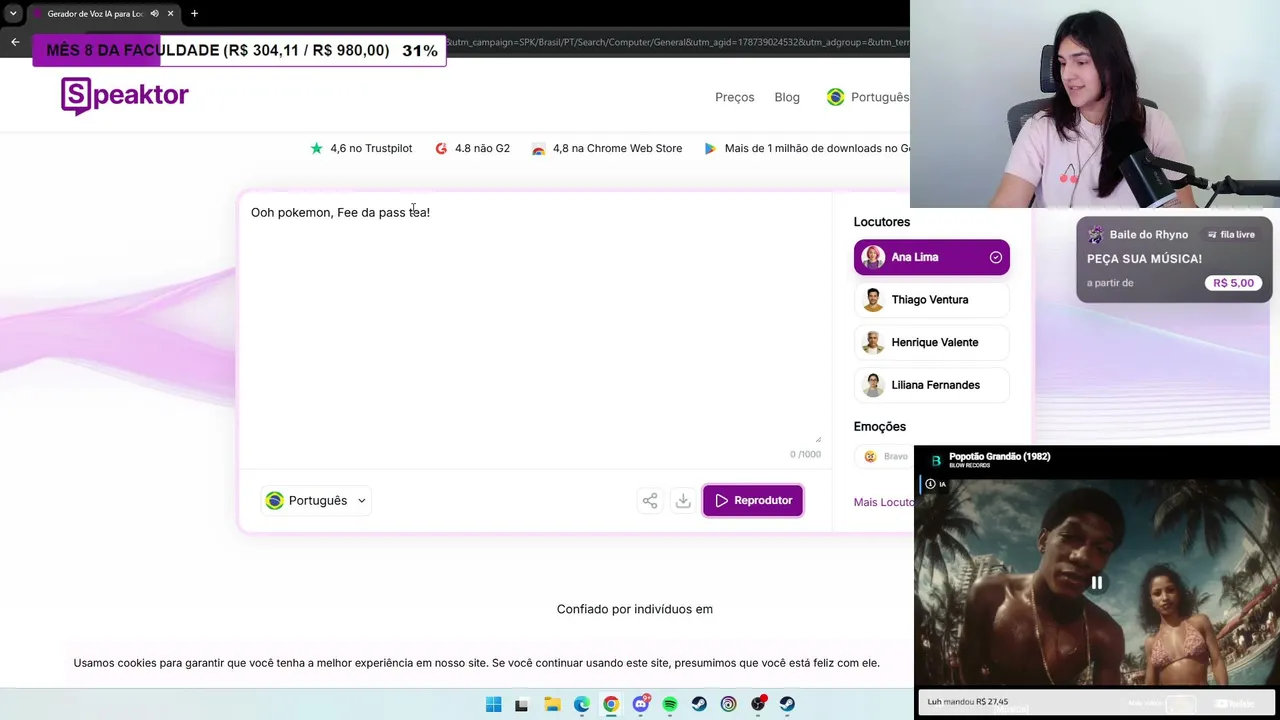Expand the Português language dropdown below the text box
1280x720 pixels.
[x=316, y=500]
